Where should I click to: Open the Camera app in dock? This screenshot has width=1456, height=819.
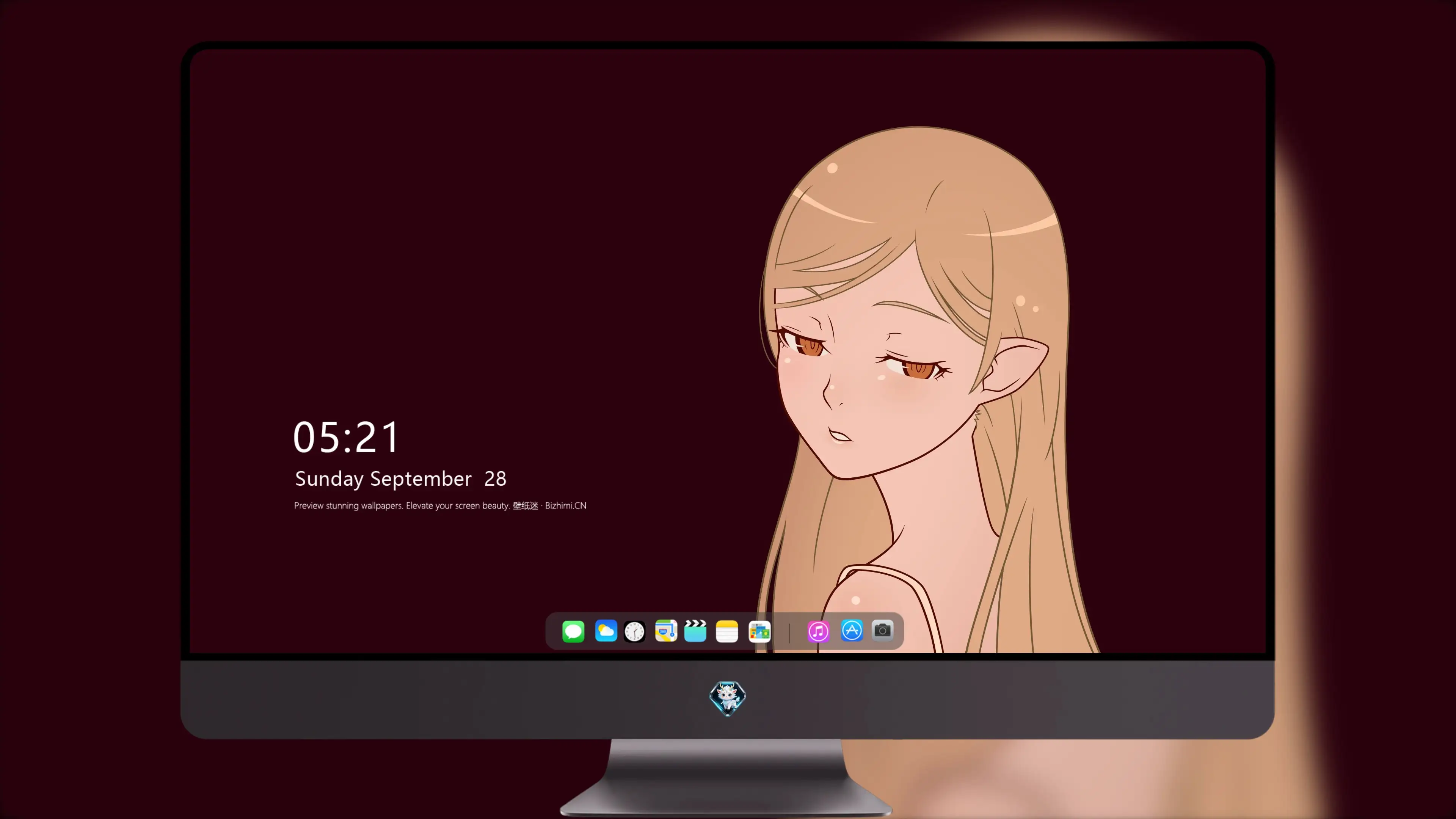click(x=882, y=630)
